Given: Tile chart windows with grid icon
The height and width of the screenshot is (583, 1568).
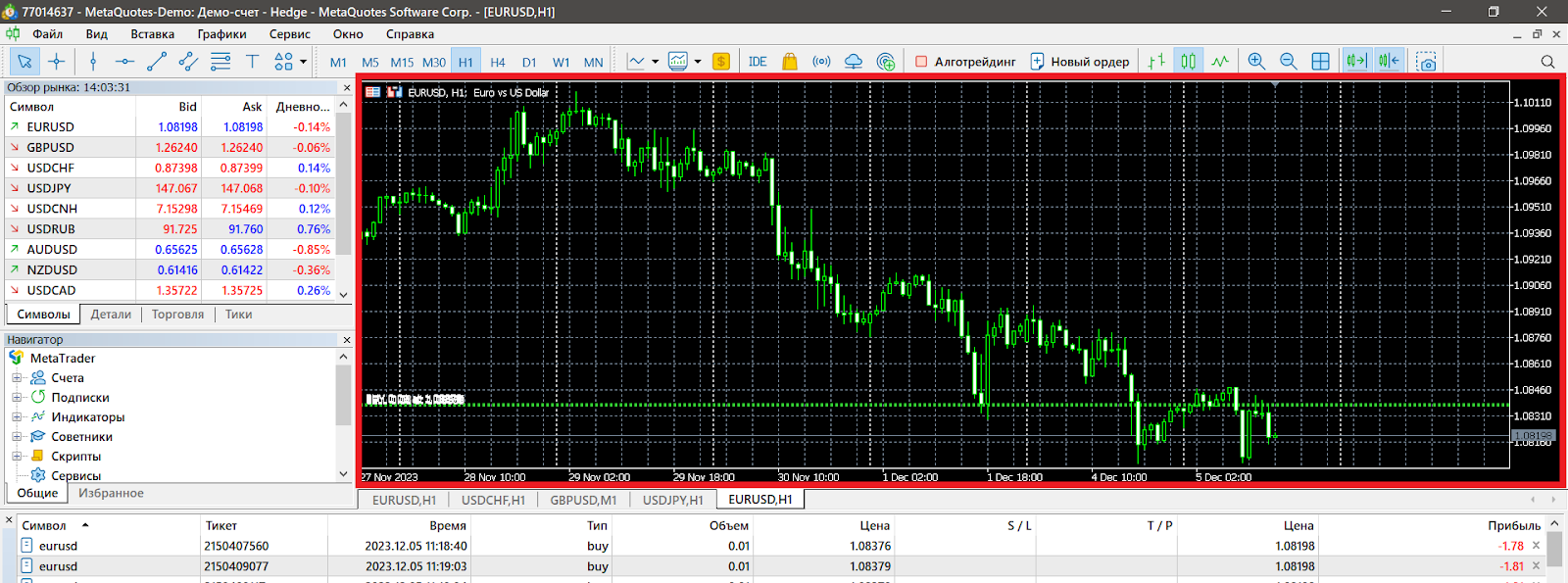Looking at the screenshot, I should click(x=1320, y=62).
